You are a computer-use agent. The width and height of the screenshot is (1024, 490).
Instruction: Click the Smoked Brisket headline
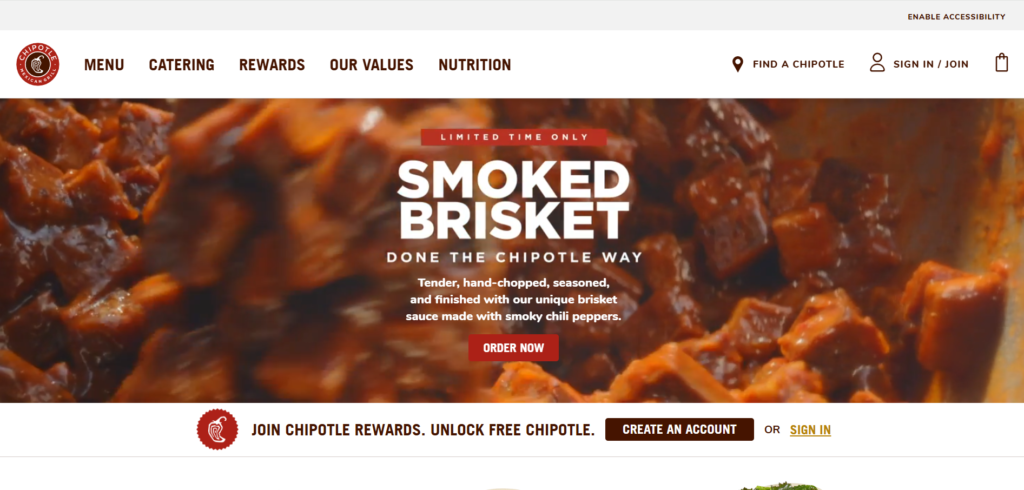coord(513,201)
